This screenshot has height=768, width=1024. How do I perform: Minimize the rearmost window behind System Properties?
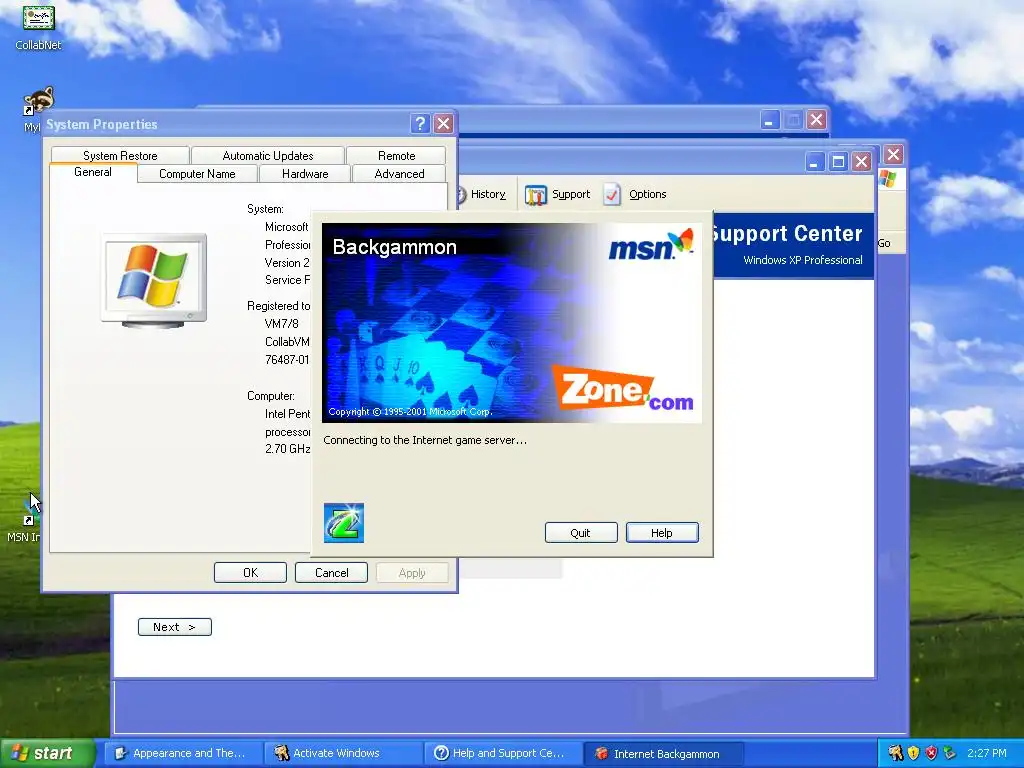click(770, 120)
